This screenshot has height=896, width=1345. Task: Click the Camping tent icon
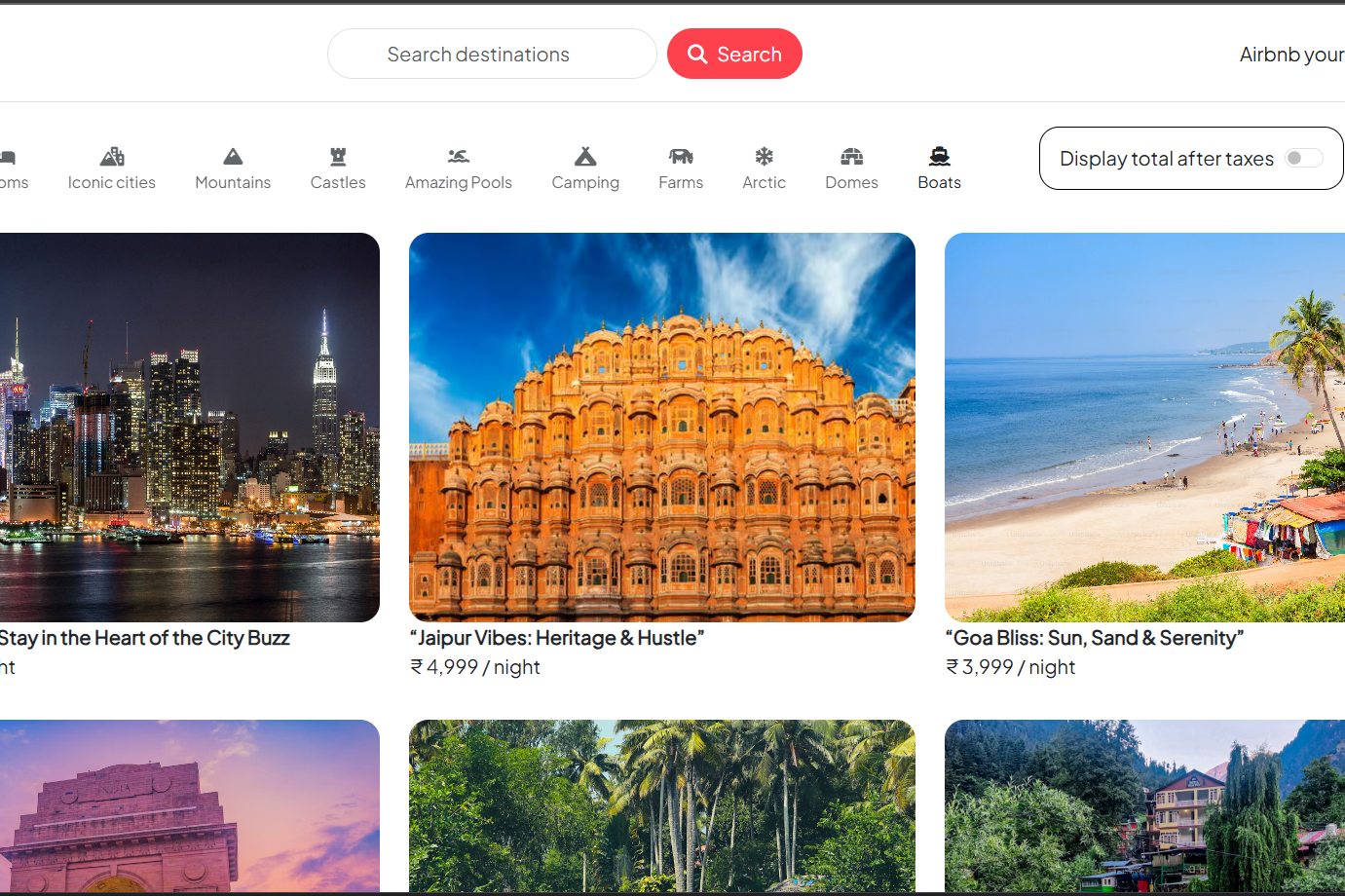[x=585, y=156]
